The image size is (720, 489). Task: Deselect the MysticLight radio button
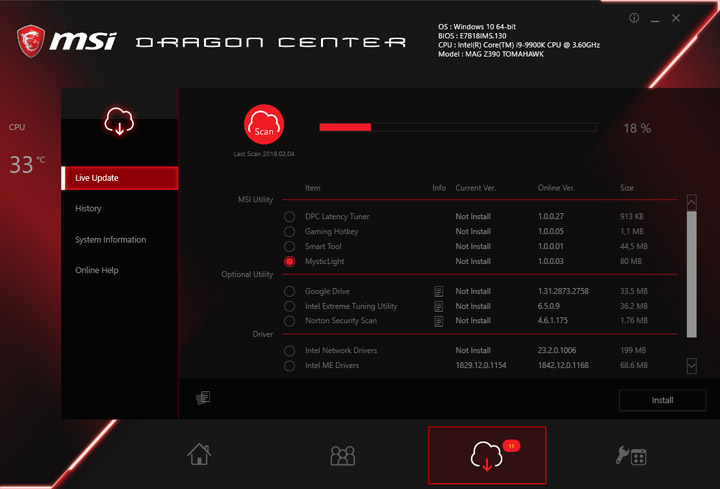(x=289, y=261)
